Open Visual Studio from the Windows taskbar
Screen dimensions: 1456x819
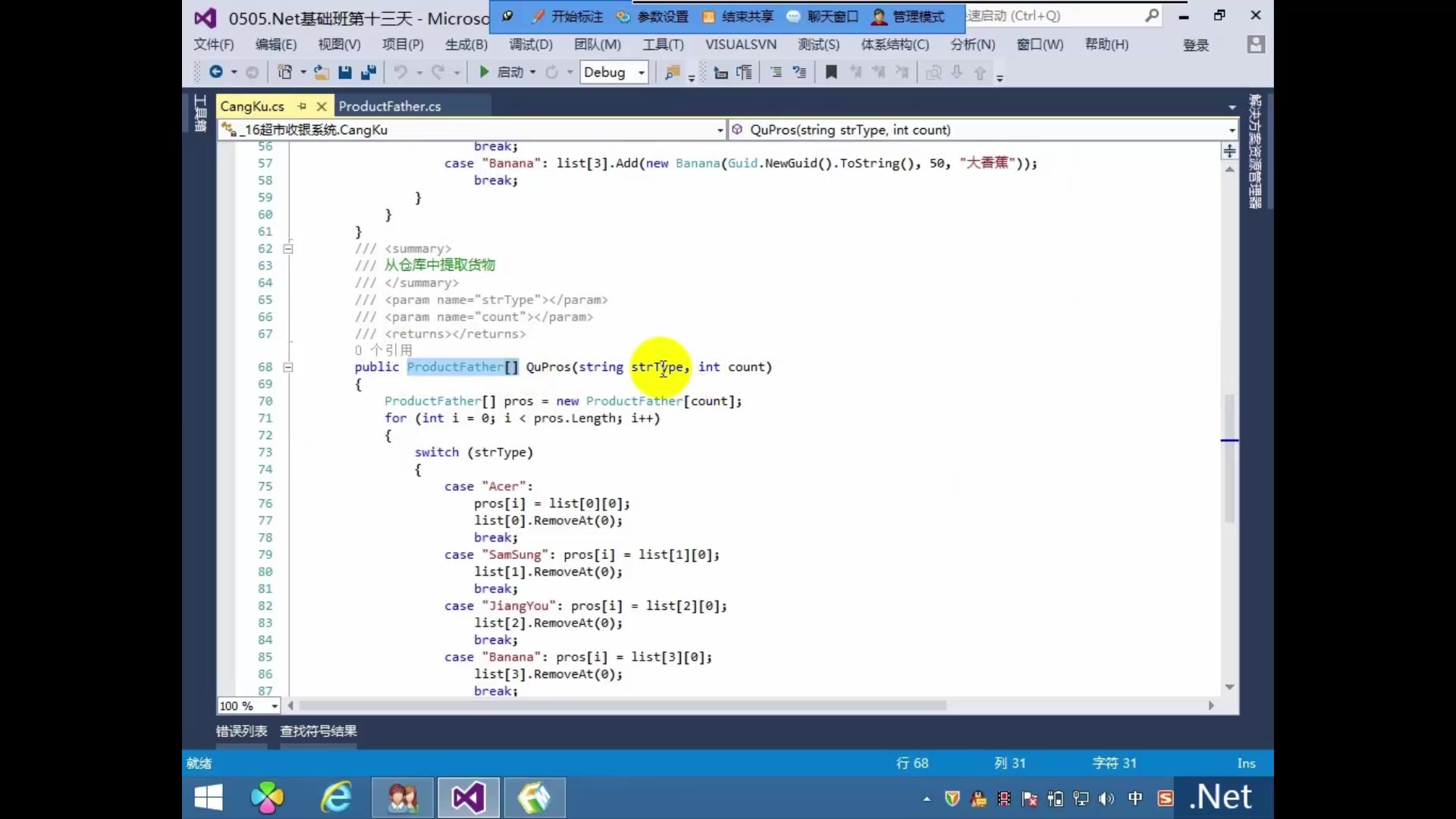[x=468, y=798]
